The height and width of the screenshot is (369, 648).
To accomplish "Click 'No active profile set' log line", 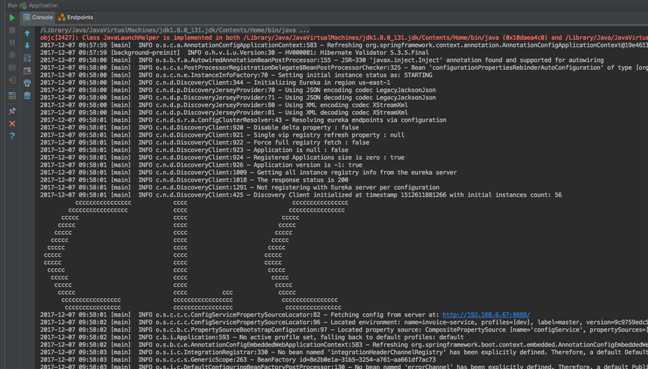I will click(x=252, y=337).
